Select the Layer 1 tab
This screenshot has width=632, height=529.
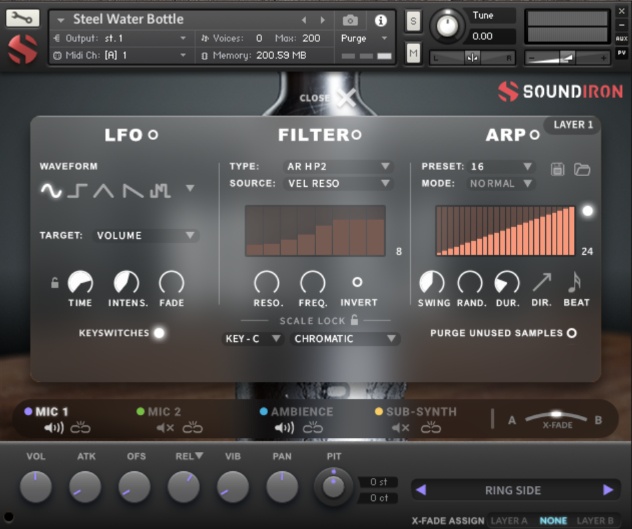point(573,125)
